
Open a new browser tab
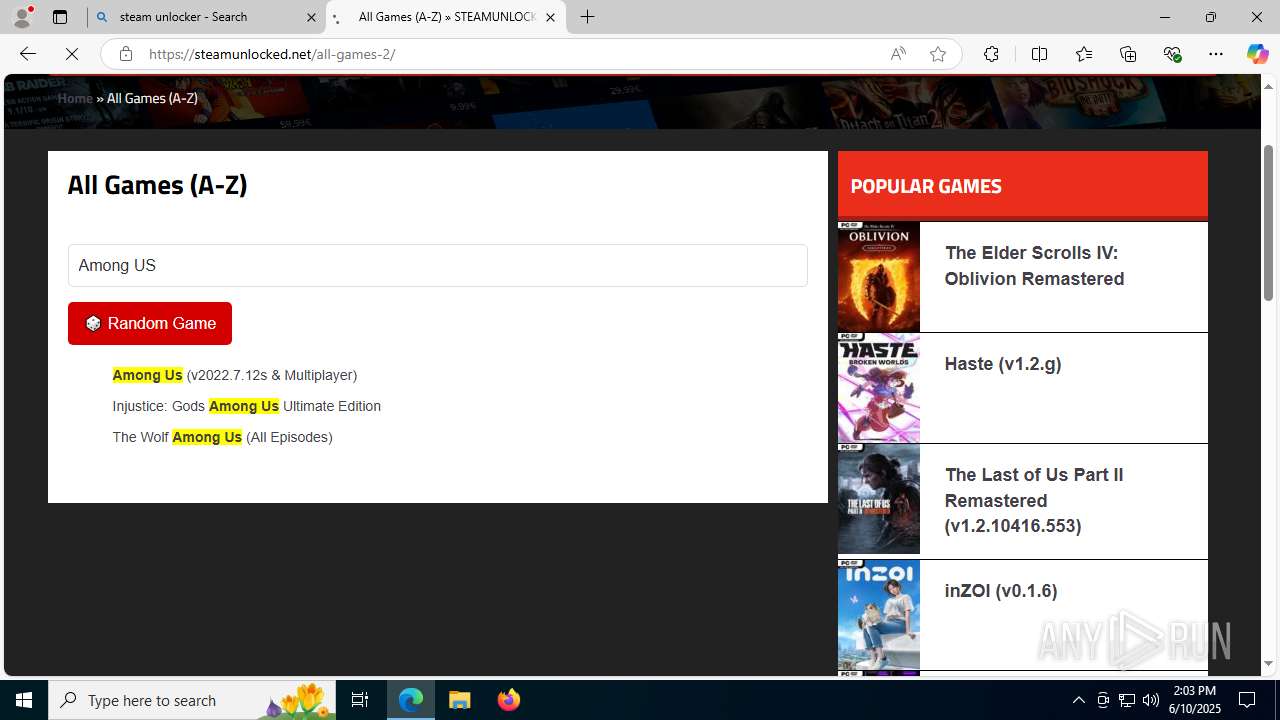coord(588,17)
